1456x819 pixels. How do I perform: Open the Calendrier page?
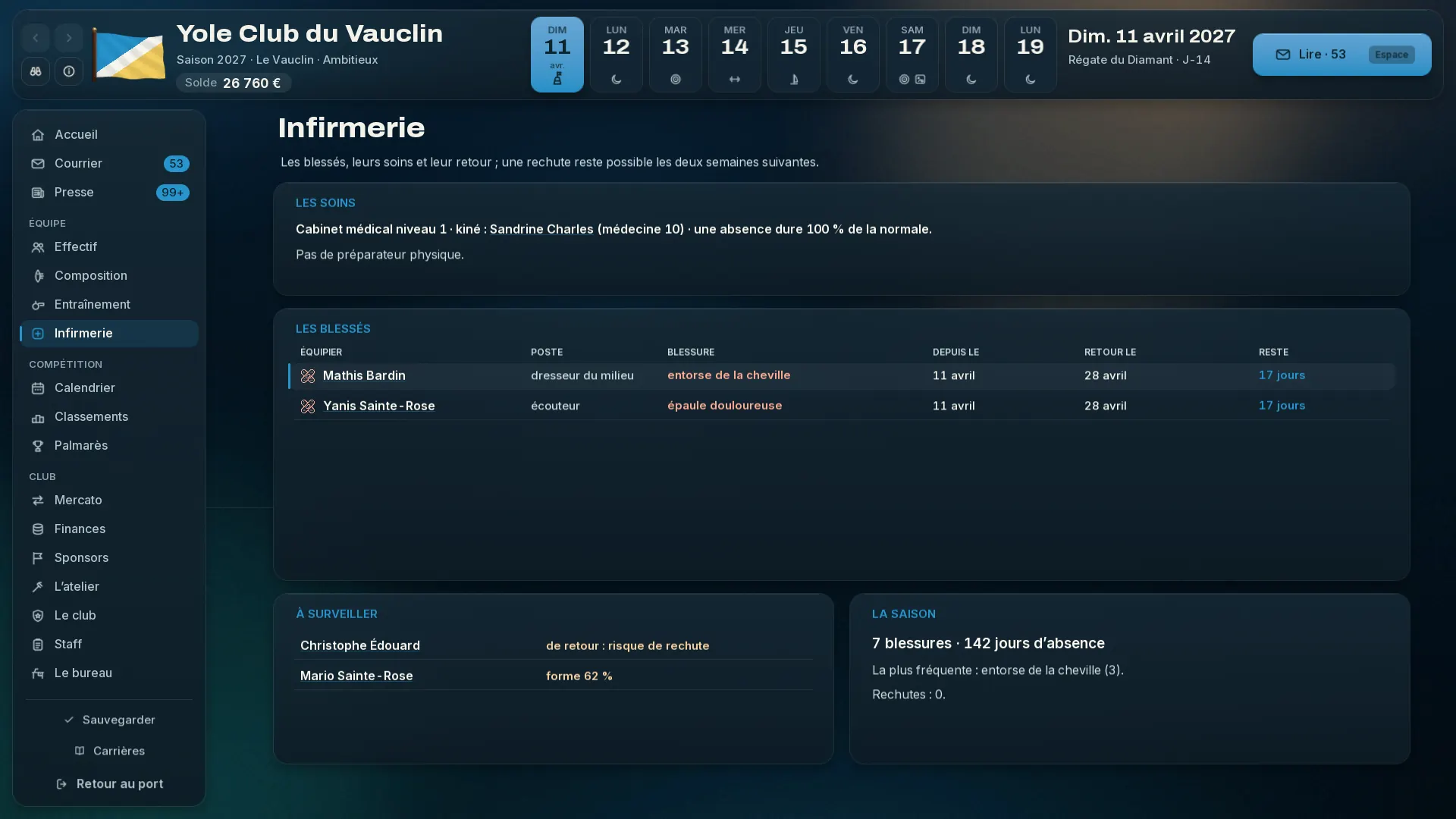109,388
